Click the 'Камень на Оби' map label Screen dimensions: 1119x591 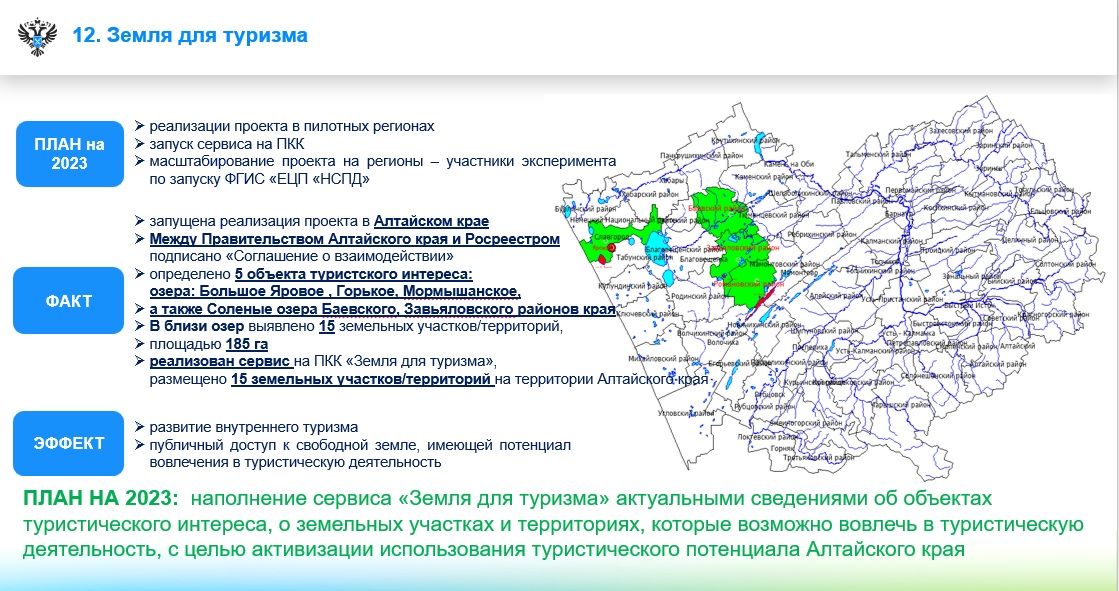[x=789, y=164]
